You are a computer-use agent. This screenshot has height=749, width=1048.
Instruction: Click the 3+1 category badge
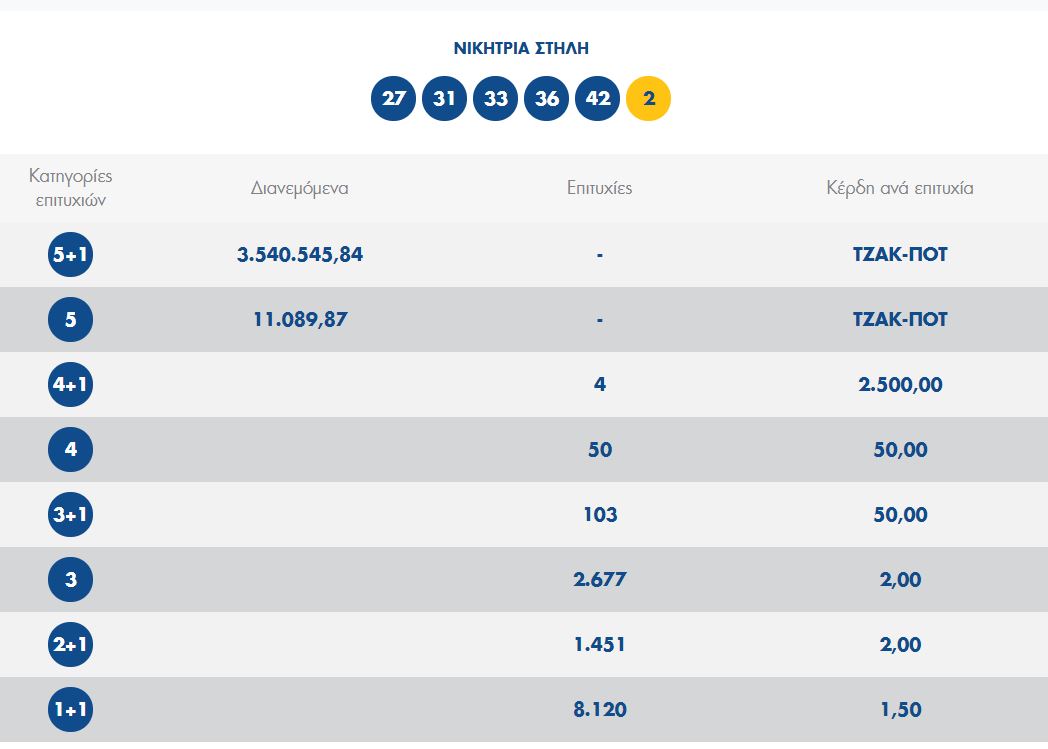coord(70,515)
